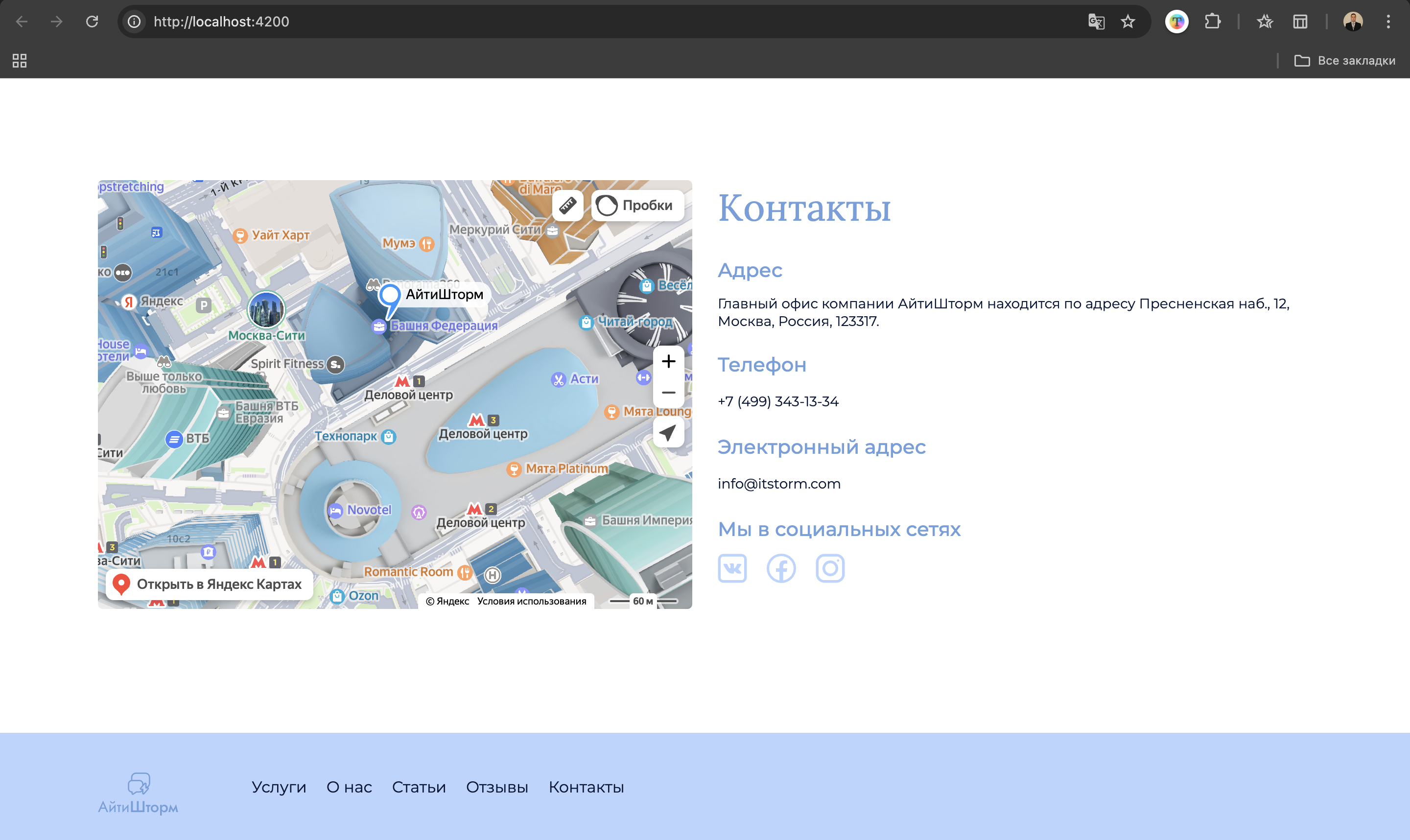Open the Instagram social icon
Viewport: 1410px width, 840px height.
click(x=830, y=568)
